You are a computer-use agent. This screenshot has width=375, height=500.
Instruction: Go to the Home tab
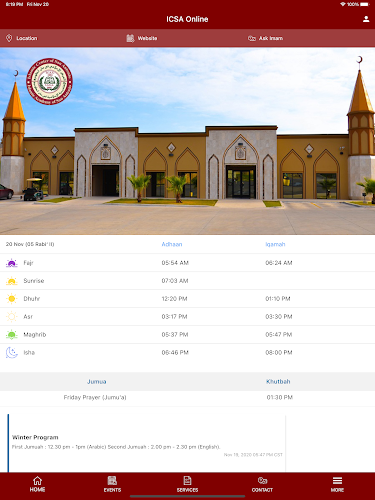click(x=37, y=484)
